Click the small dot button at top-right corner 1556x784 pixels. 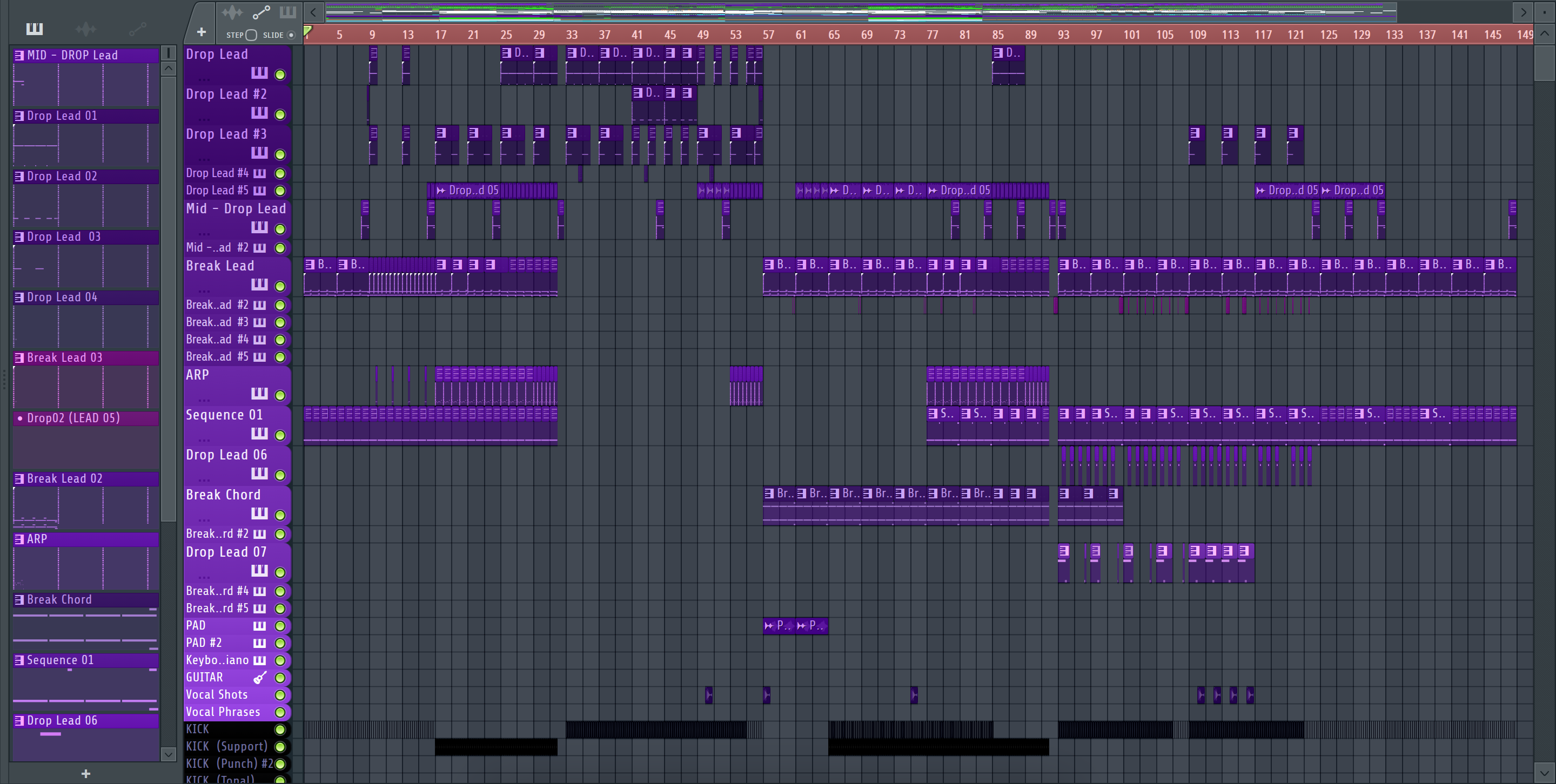pyautogui.click(x=1545, y=11)
